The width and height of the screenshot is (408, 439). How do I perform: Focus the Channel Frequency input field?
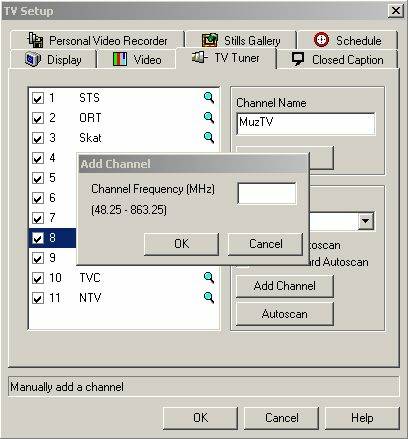(x=267, y=193)
